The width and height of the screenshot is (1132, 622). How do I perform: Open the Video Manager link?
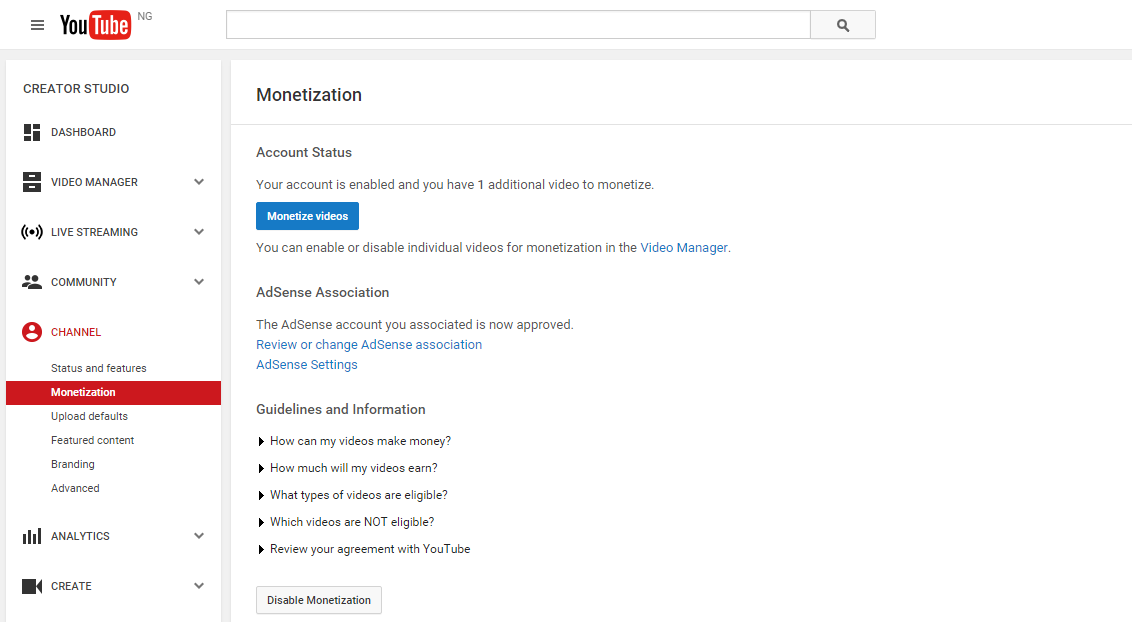pyautogui.click(x=684, y=247)
